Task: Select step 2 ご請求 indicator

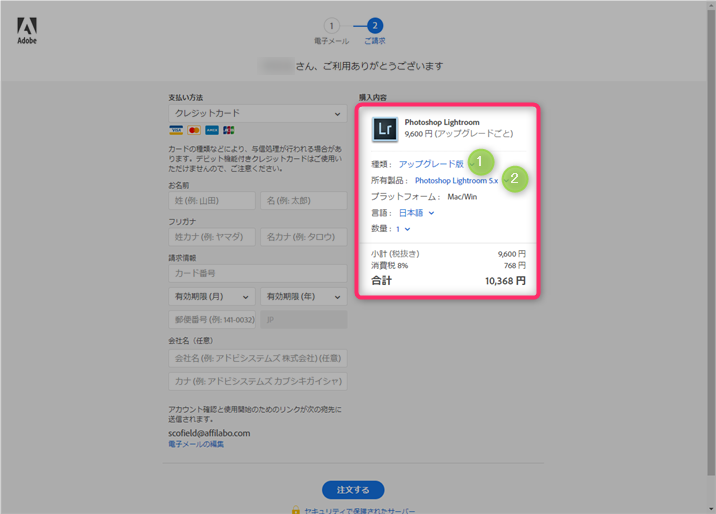Action: (375, 31)
